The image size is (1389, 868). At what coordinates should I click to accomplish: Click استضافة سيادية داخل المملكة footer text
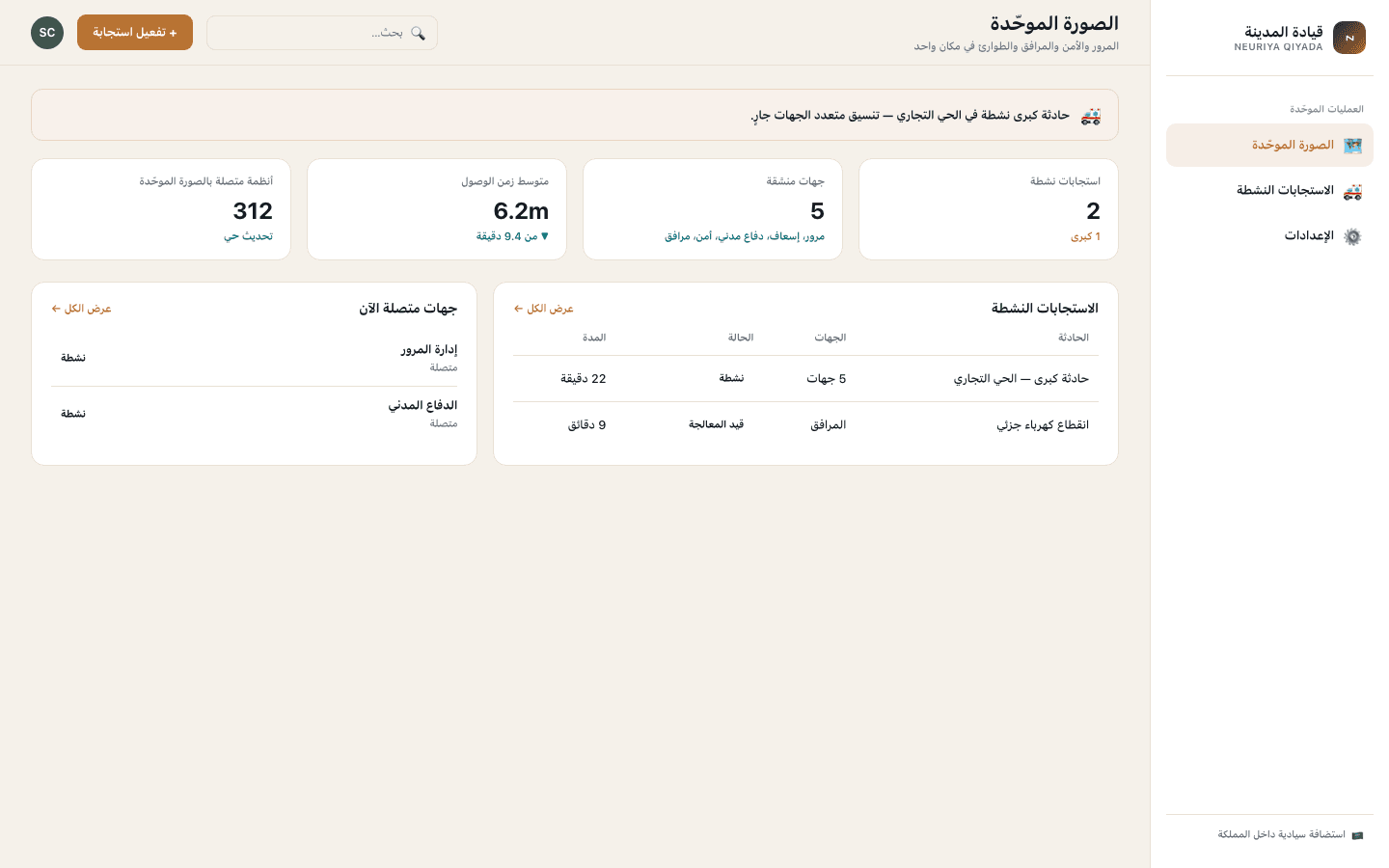[1282, 835]
